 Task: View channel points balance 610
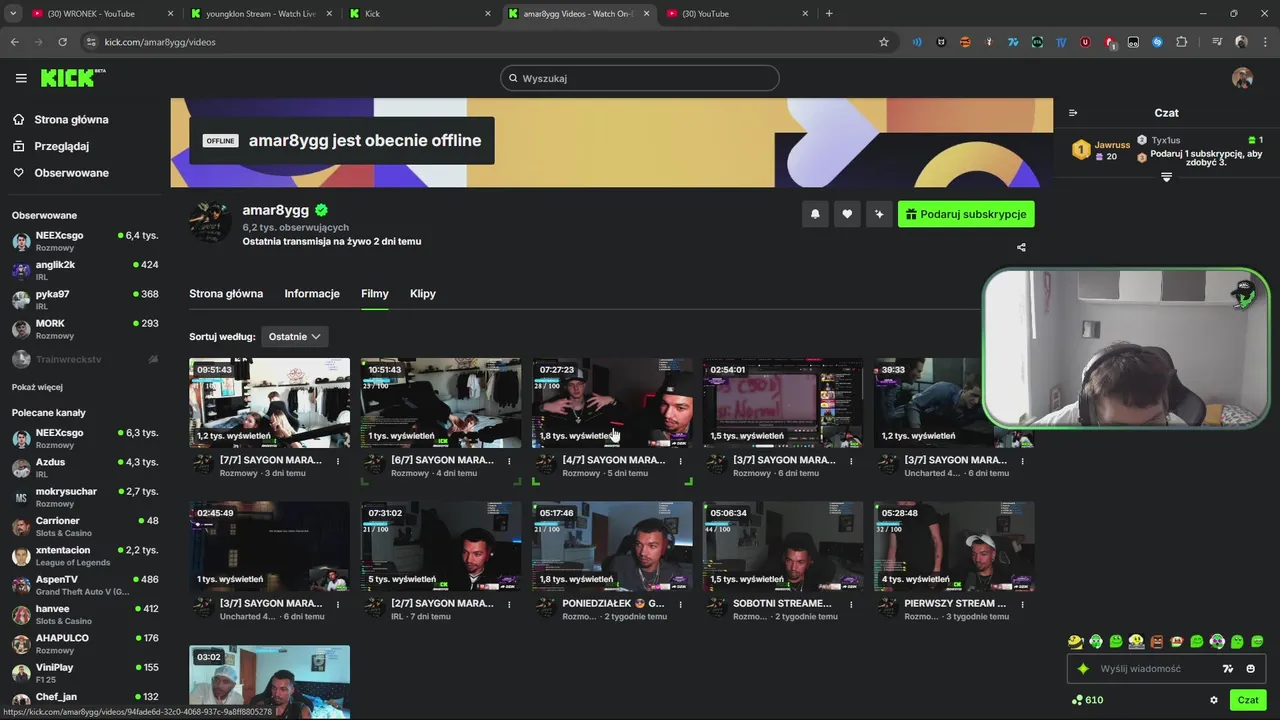1087,700
